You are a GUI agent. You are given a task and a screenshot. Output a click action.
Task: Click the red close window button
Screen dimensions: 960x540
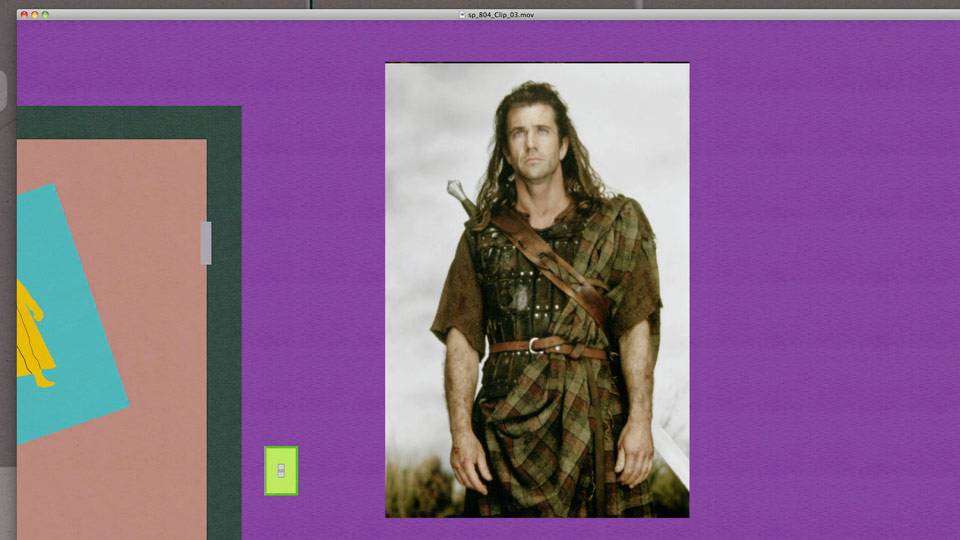point(24,15)
